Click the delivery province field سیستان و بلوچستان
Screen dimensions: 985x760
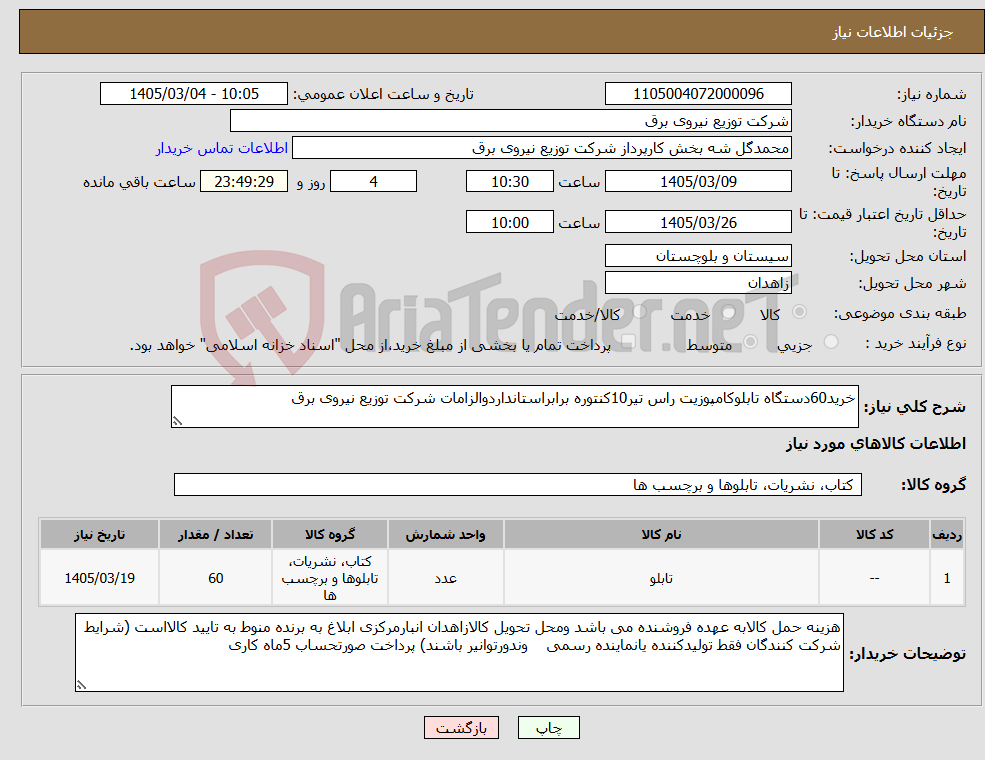(698, 256)
